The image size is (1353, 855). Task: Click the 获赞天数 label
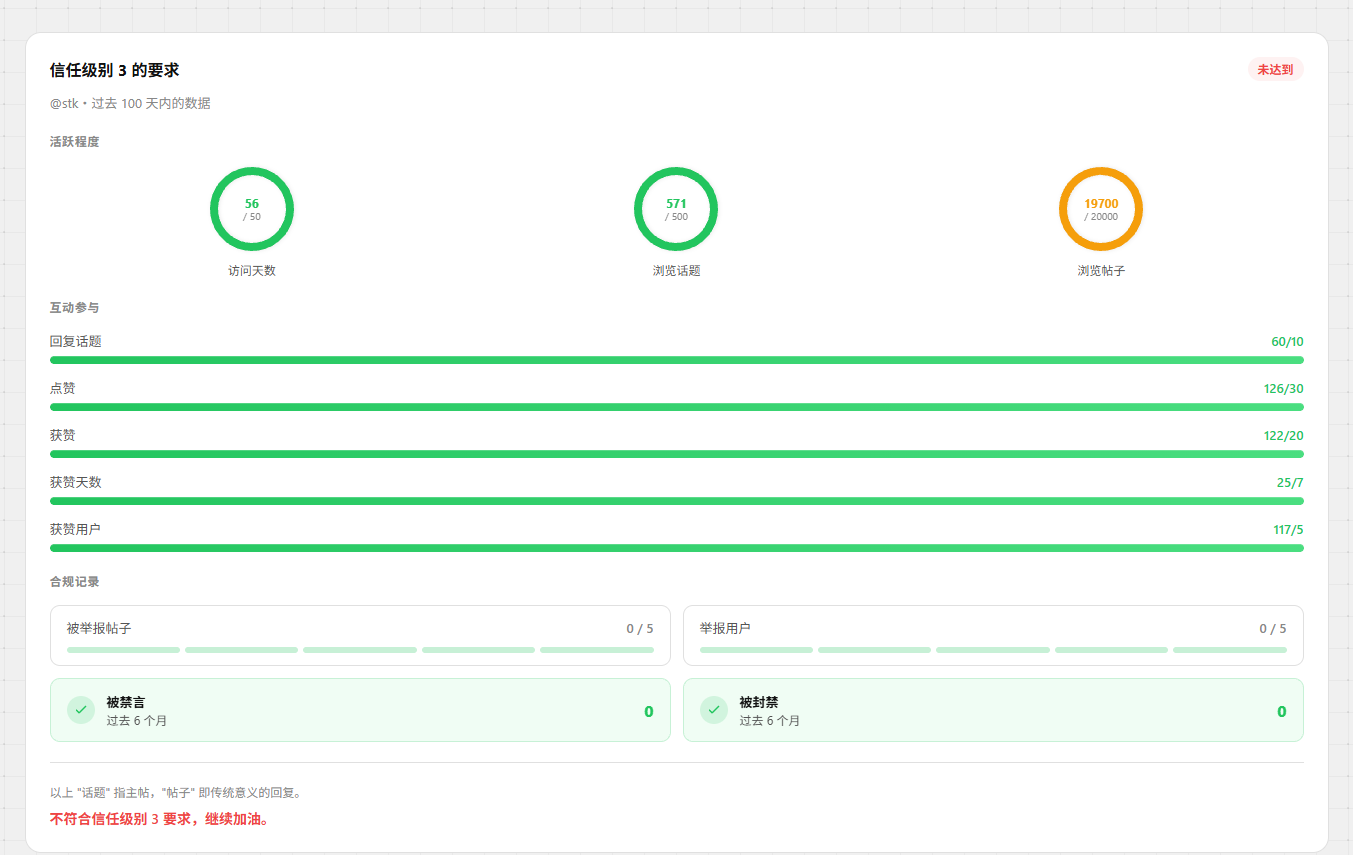point(76,482)
